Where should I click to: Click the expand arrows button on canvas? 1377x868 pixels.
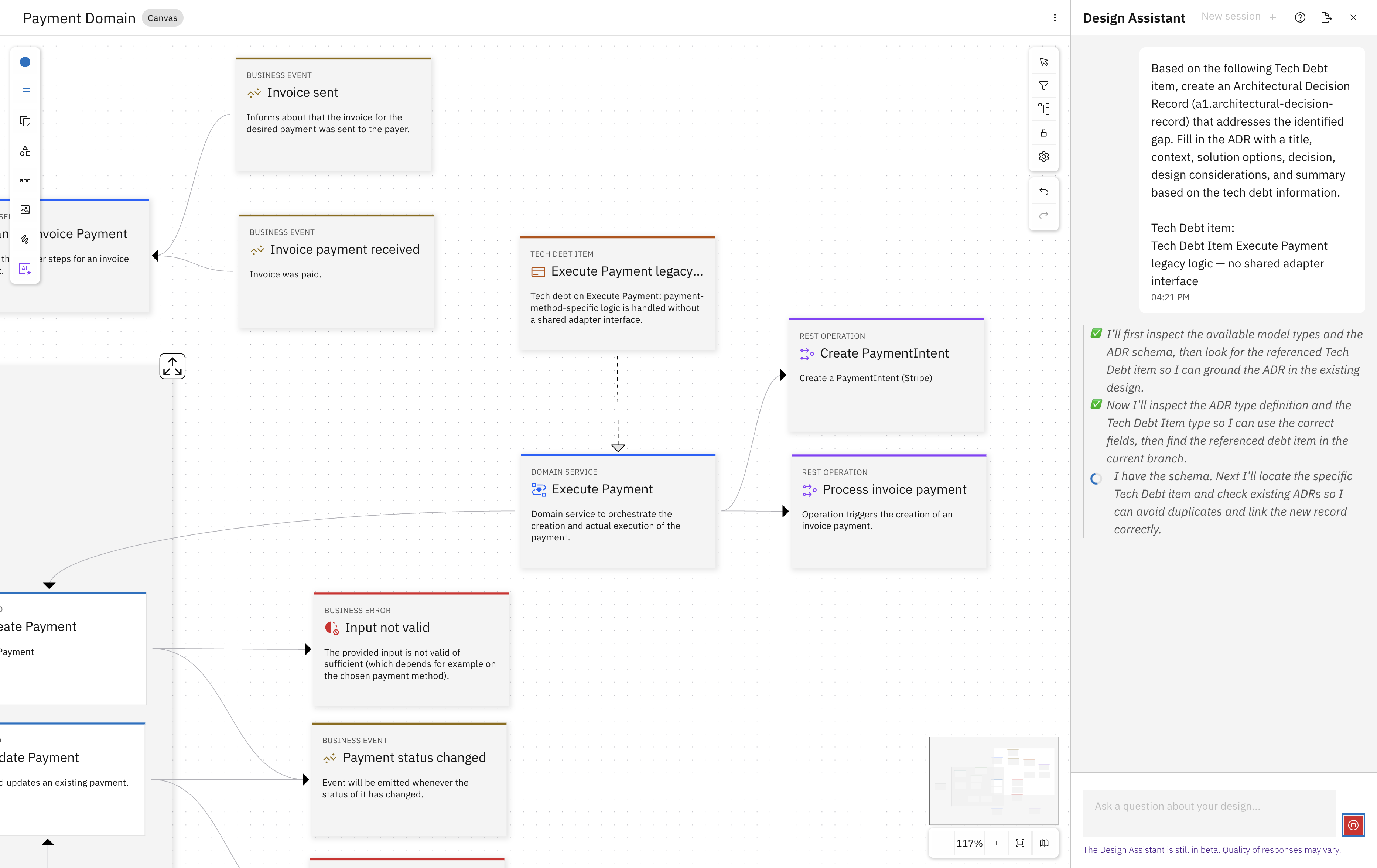172,366
